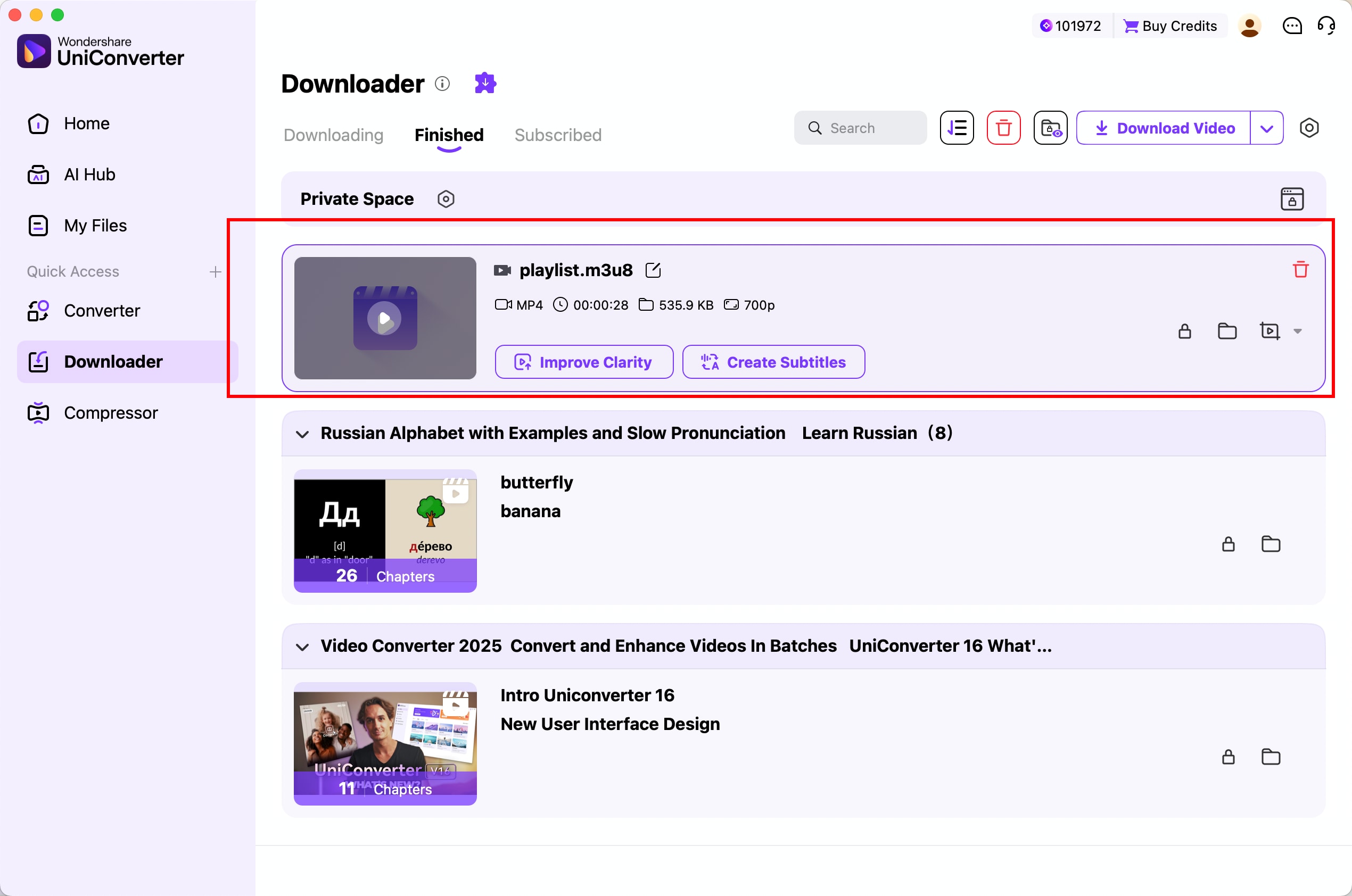This screenshot has width=1352, height=896.
Task: Play the playlist.m3u8 video thumbnail
Action: [385, 318]
